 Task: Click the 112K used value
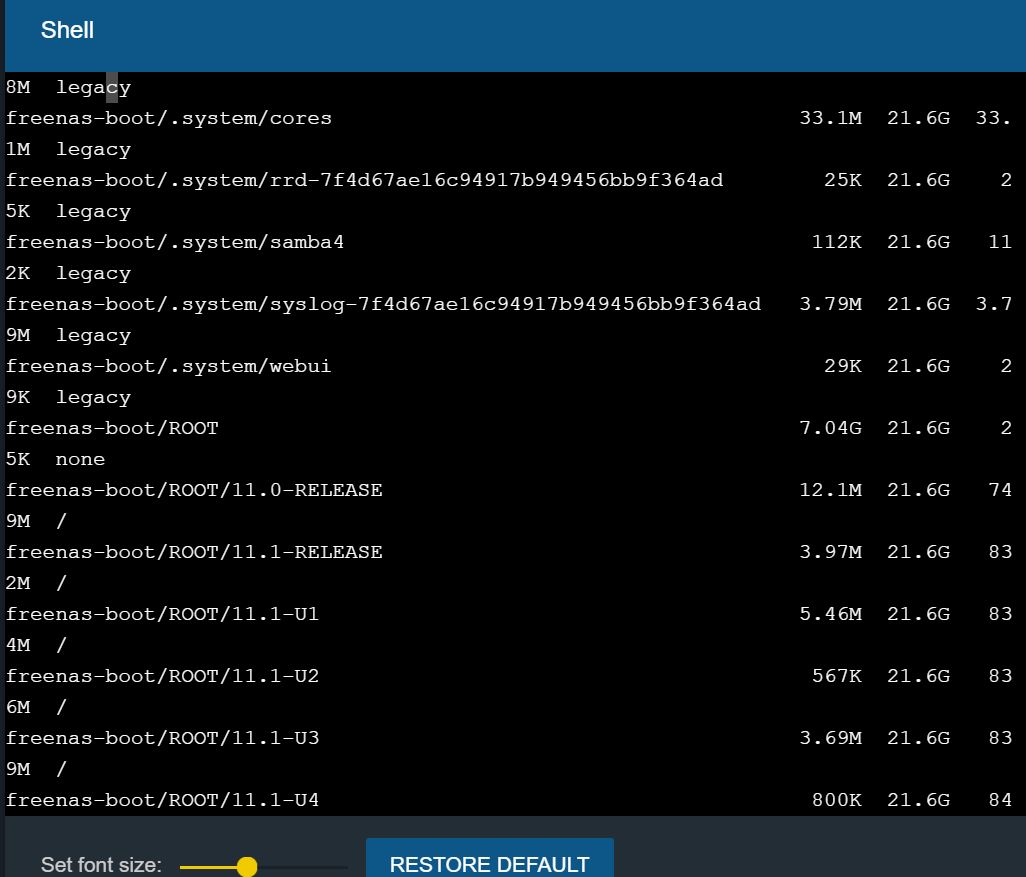tap(837, 242)
